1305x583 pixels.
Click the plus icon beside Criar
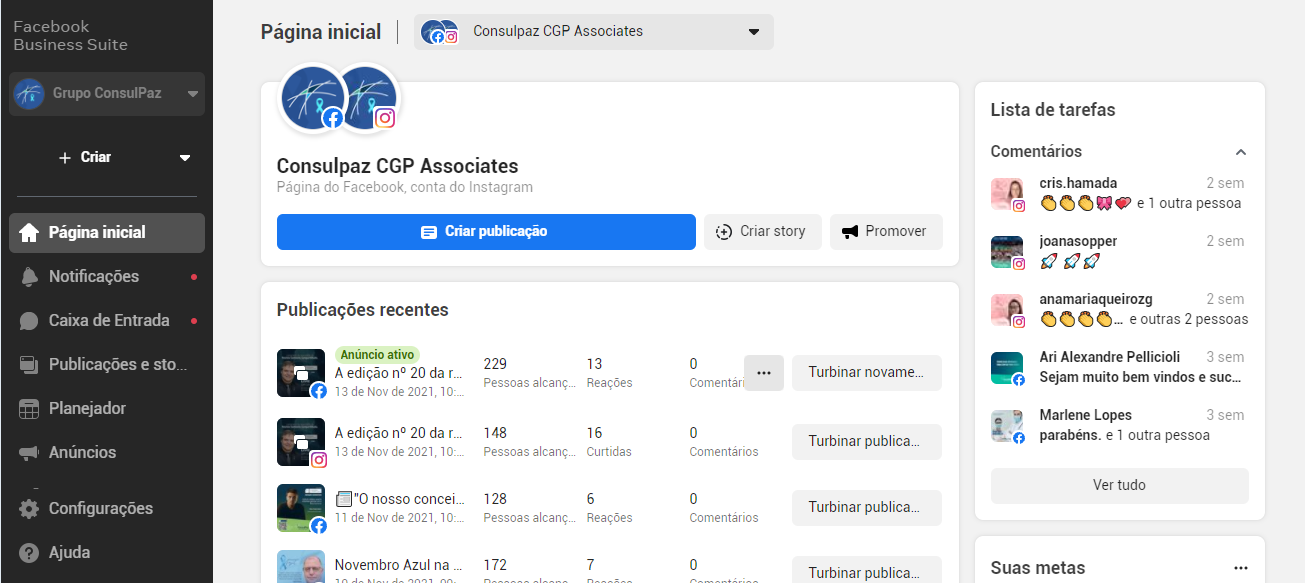click(x=65, y=158)
